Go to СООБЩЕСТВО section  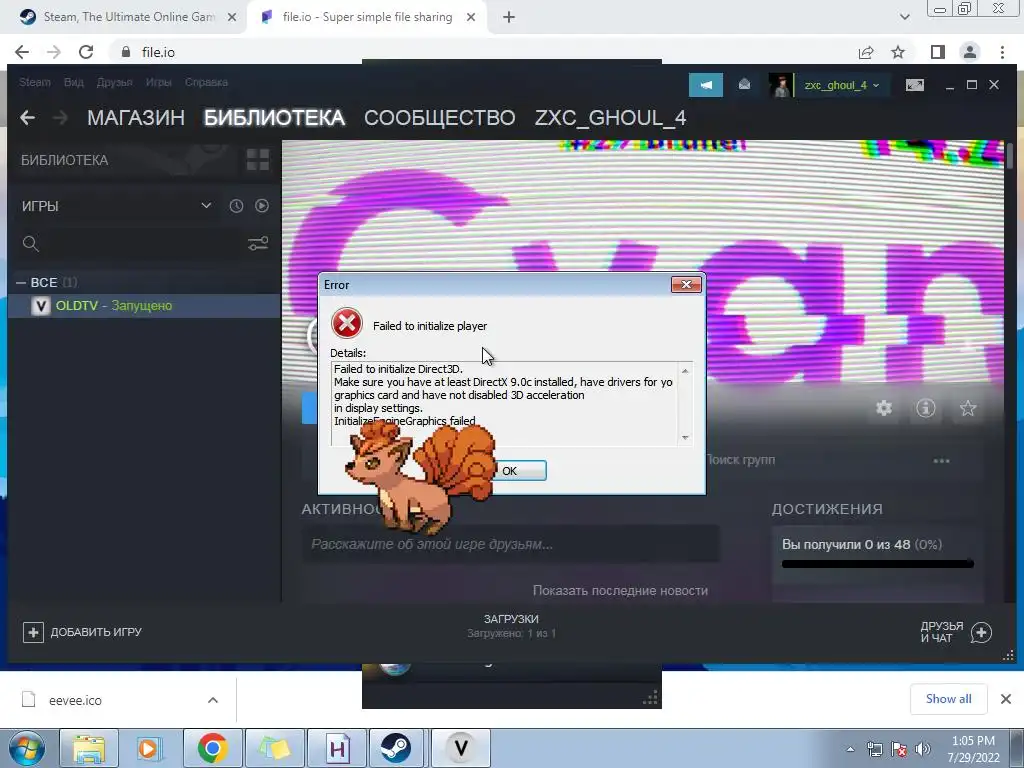click(440, 118)
